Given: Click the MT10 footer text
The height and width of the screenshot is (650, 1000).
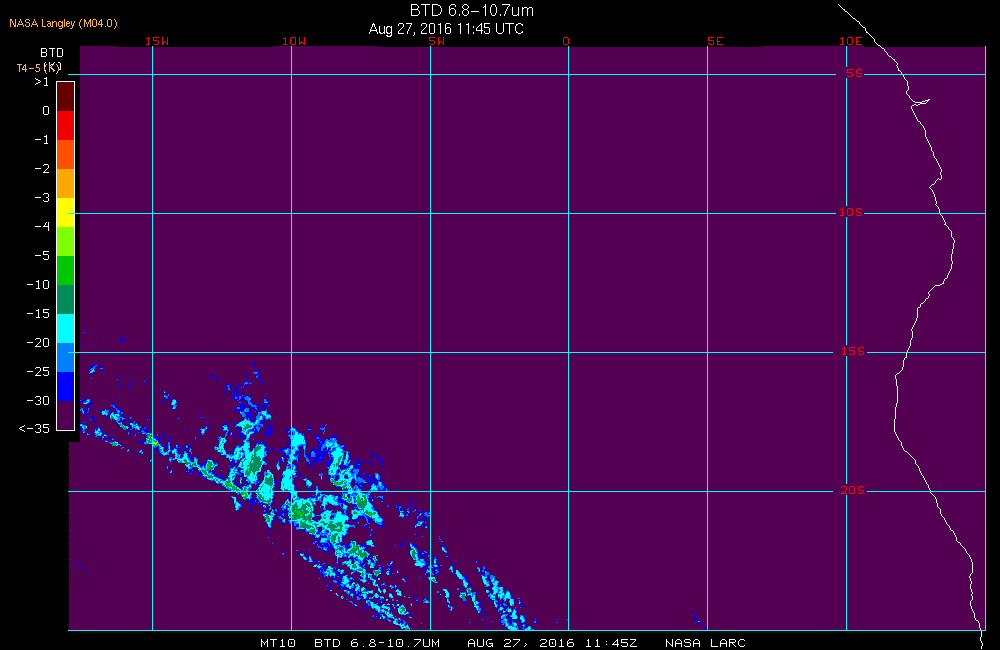Looking at the screenshot, I should click(x=278, y=643).
